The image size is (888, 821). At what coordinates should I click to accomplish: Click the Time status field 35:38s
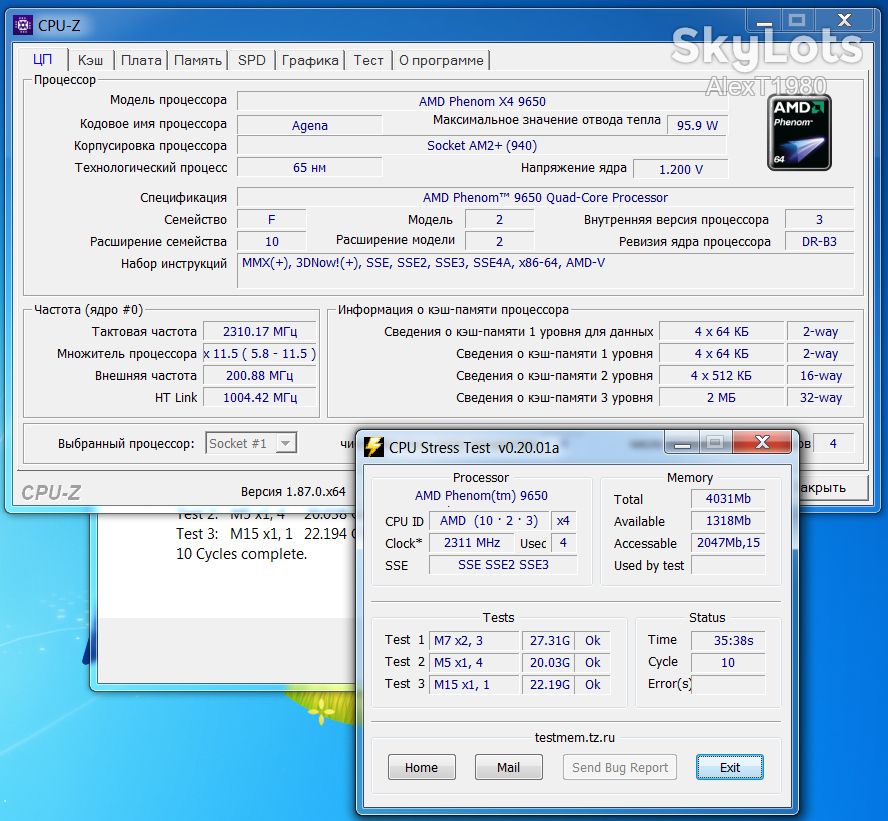728,640
